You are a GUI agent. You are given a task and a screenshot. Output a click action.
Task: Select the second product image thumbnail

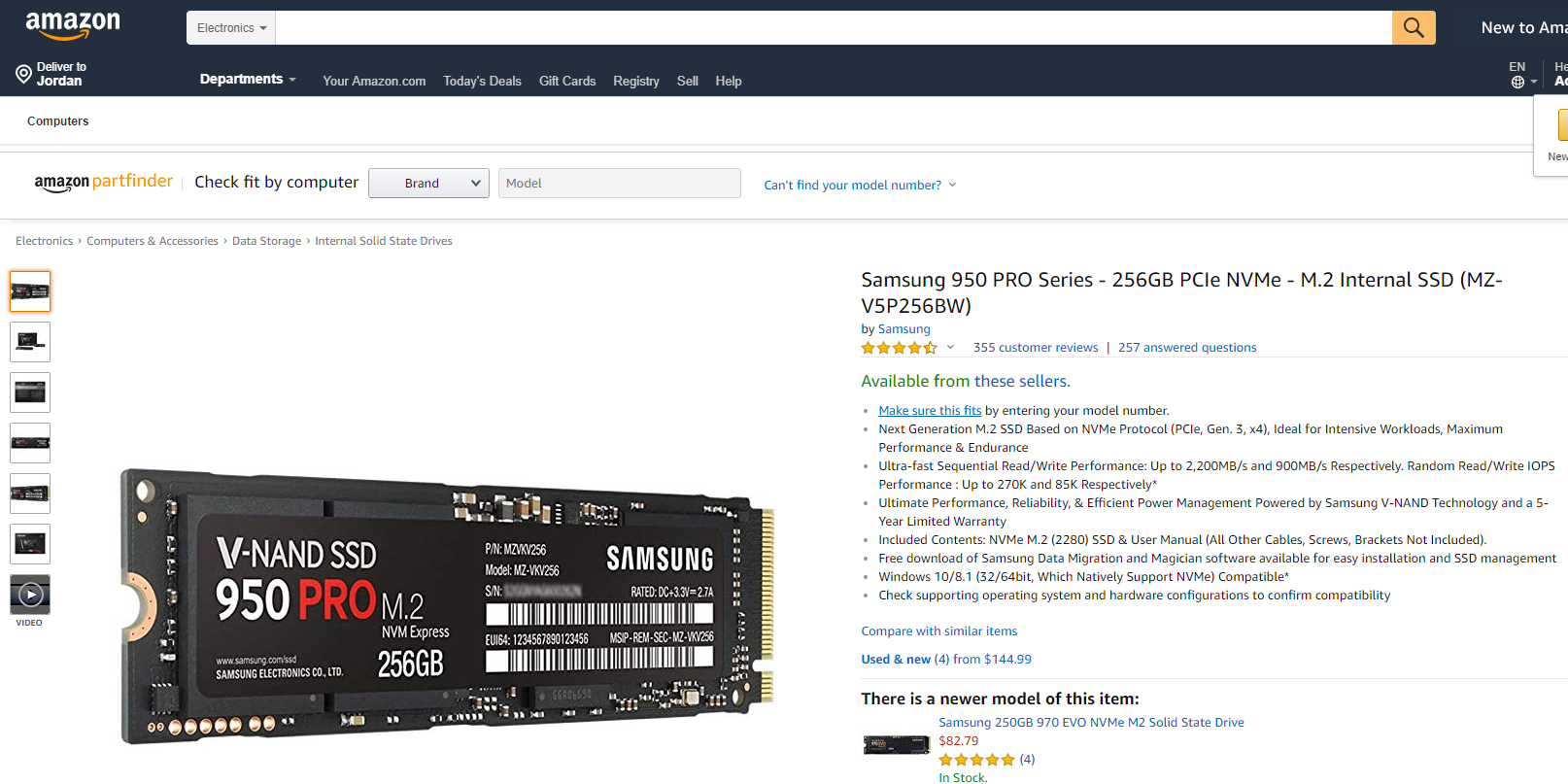[x=30, y=342]
